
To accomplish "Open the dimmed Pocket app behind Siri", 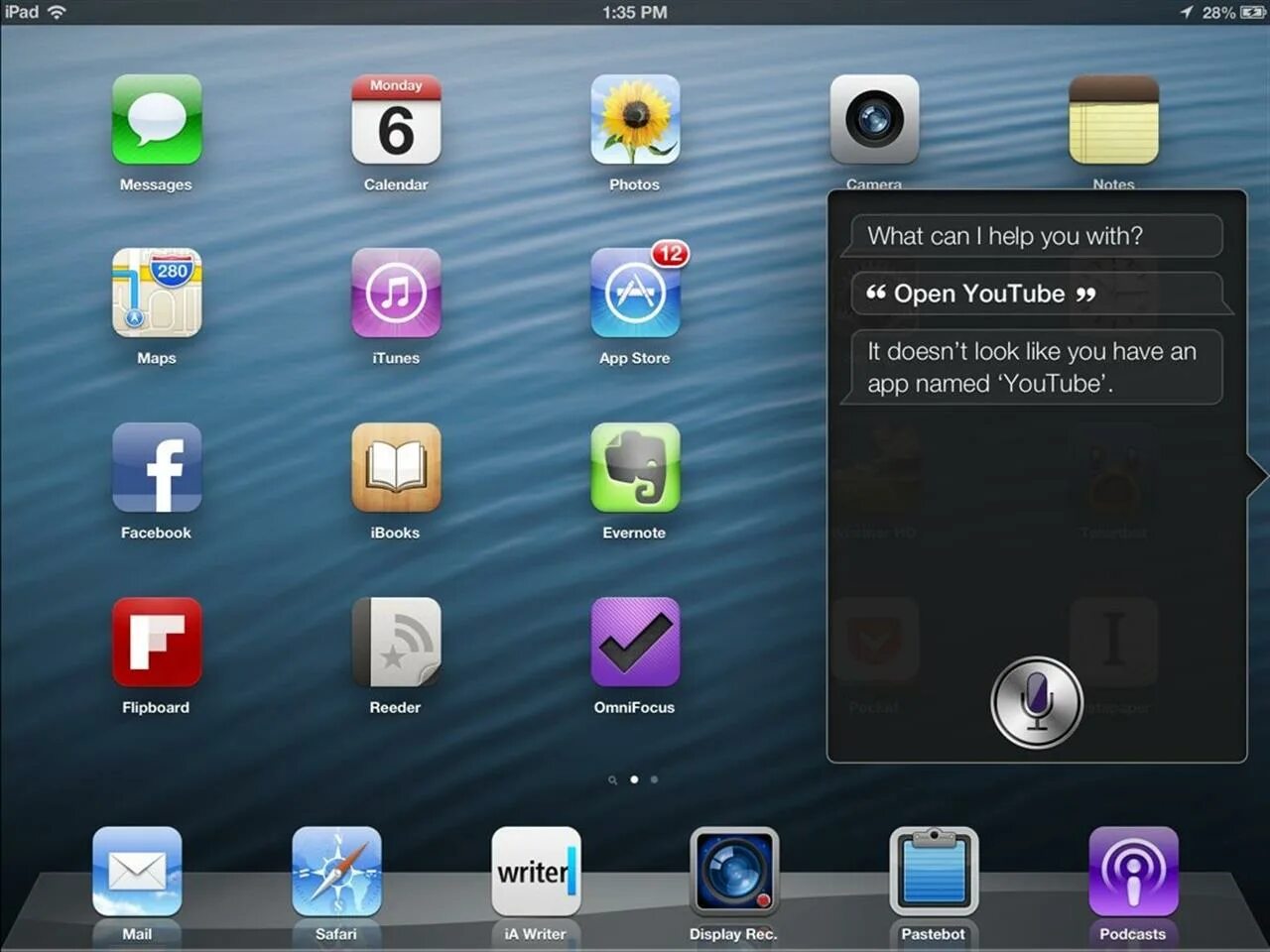I will [874, 643].
